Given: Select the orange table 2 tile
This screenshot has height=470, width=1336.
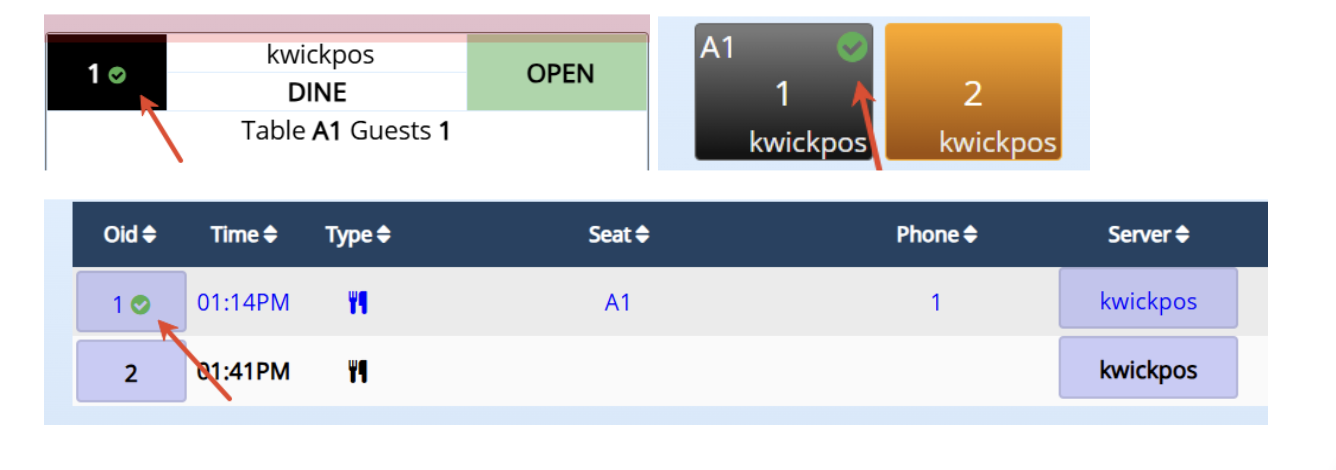Looking at the screenshot, I should point(973,92).
